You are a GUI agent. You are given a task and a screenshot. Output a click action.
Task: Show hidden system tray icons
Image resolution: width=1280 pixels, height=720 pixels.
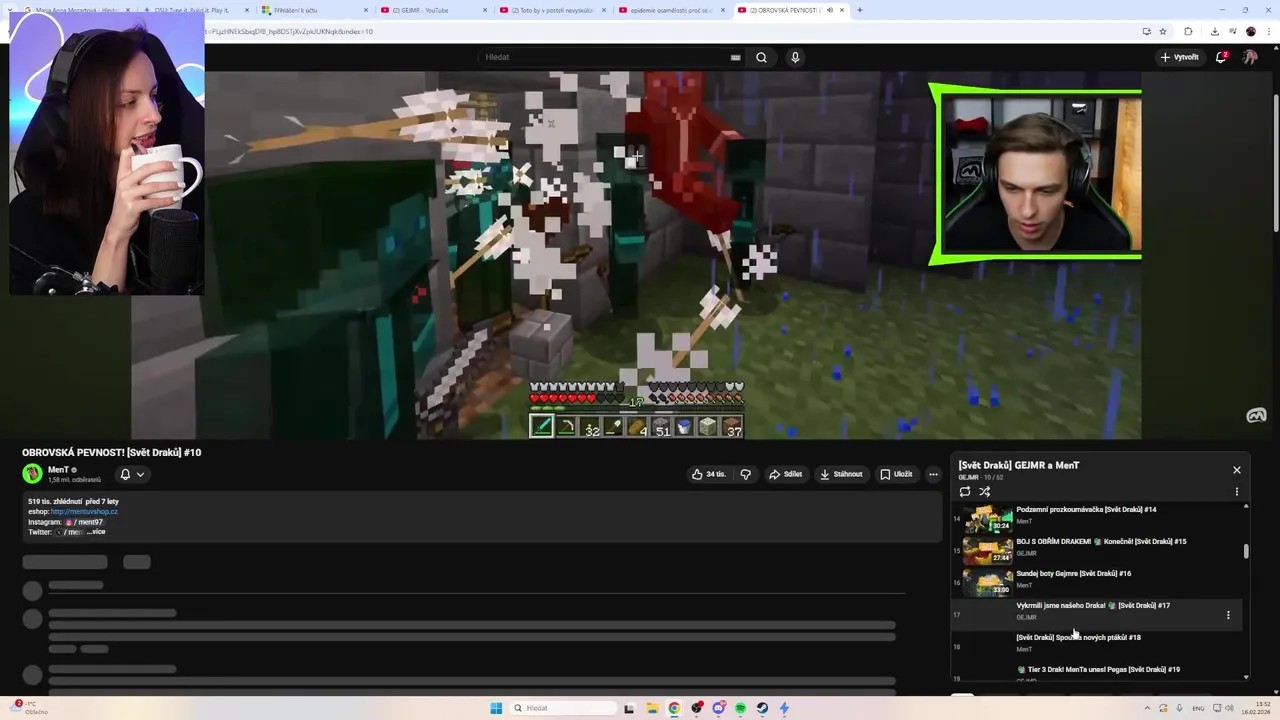tap(1147, 708)
